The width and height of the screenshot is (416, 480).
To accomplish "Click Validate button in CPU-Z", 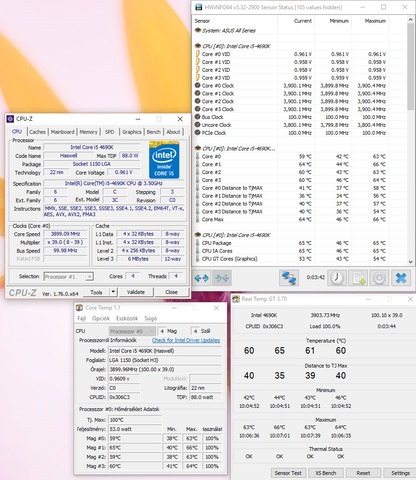I will (x=136, y=292).
